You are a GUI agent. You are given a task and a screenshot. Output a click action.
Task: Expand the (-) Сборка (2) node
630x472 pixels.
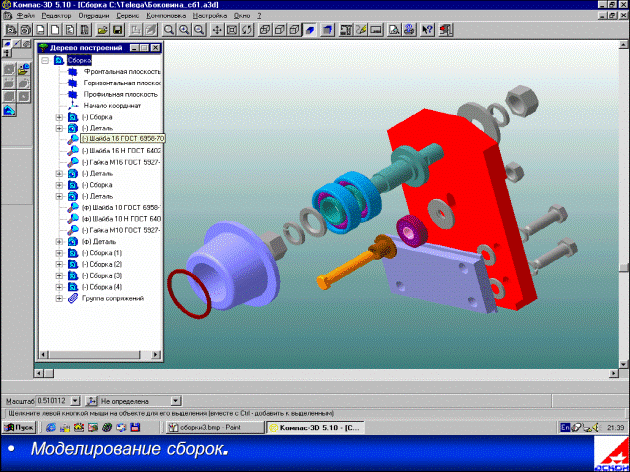[59, 264]
